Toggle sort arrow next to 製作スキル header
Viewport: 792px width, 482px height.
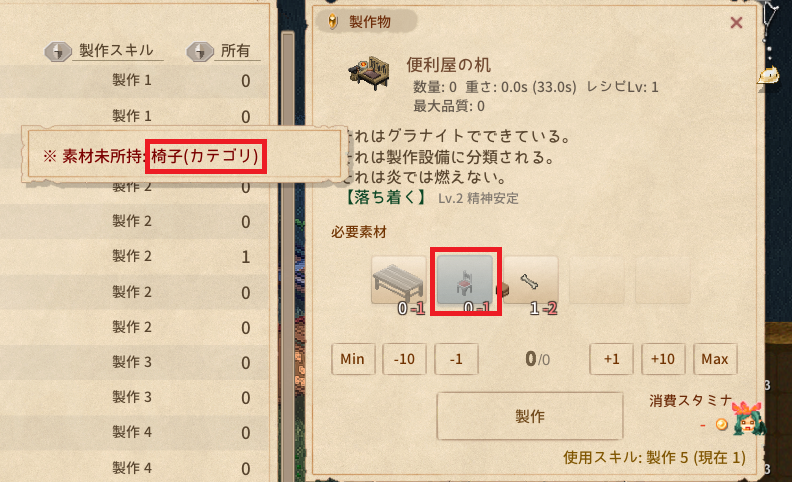58,51
